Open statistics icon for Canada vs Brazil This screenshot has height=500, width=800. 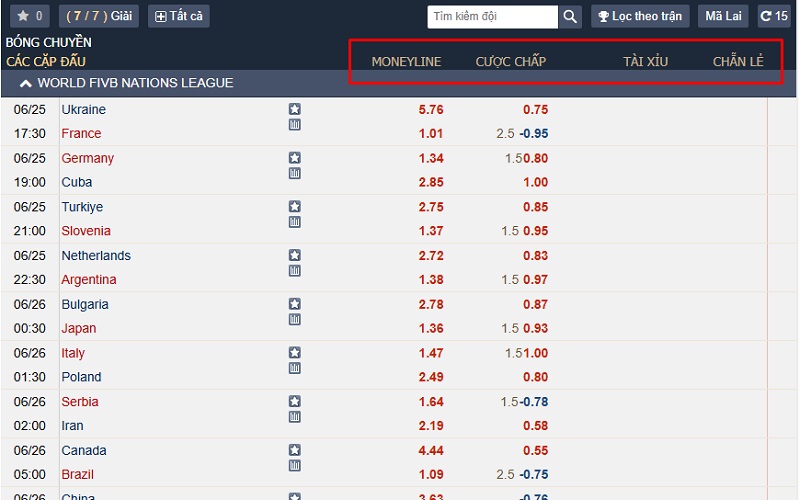[294, 466]
